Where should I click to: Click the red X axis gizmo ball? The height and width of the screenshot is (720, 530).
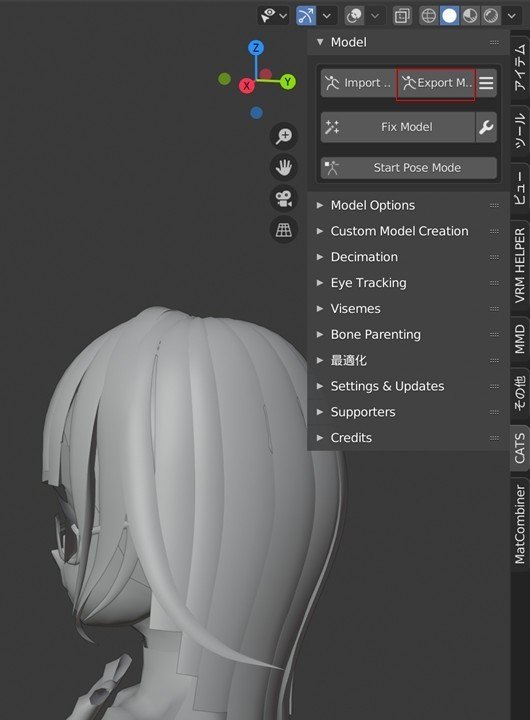247,85
